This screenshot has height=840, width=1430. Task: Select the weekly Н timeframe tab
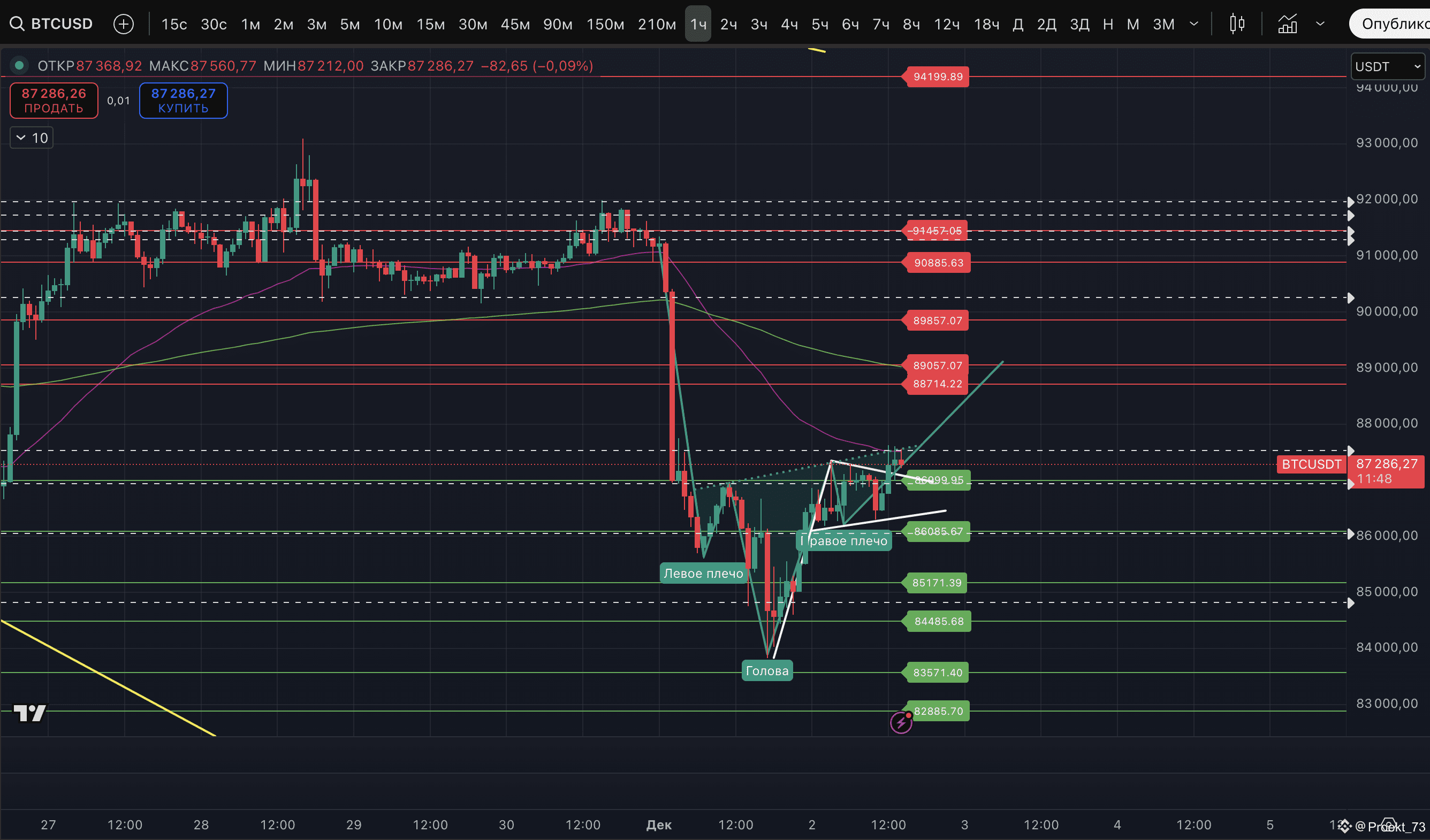tap(1108, 24)
